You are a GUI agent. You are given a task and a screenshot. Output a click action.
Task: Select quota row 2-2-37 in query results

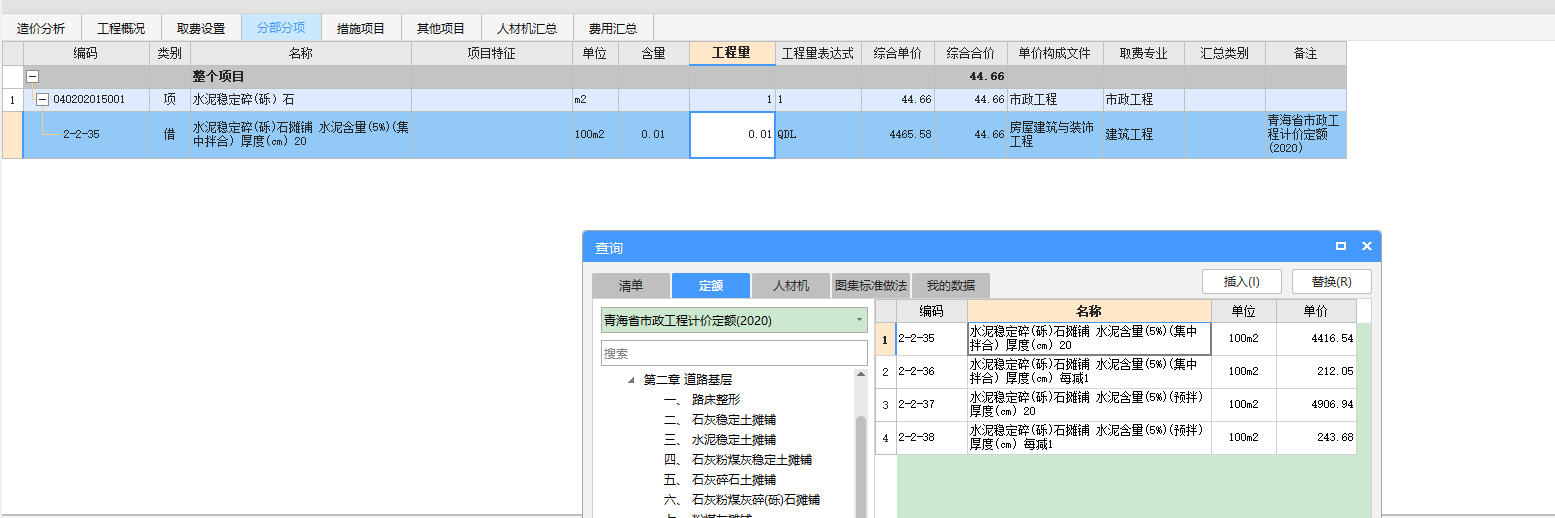pos(1115,405)
